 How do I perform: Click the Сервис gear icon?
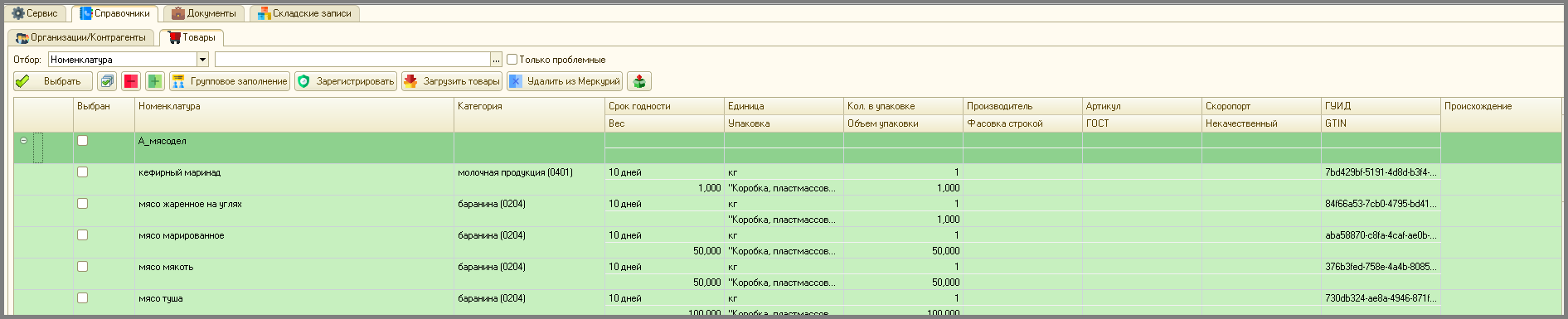click(x=18, y=13)
